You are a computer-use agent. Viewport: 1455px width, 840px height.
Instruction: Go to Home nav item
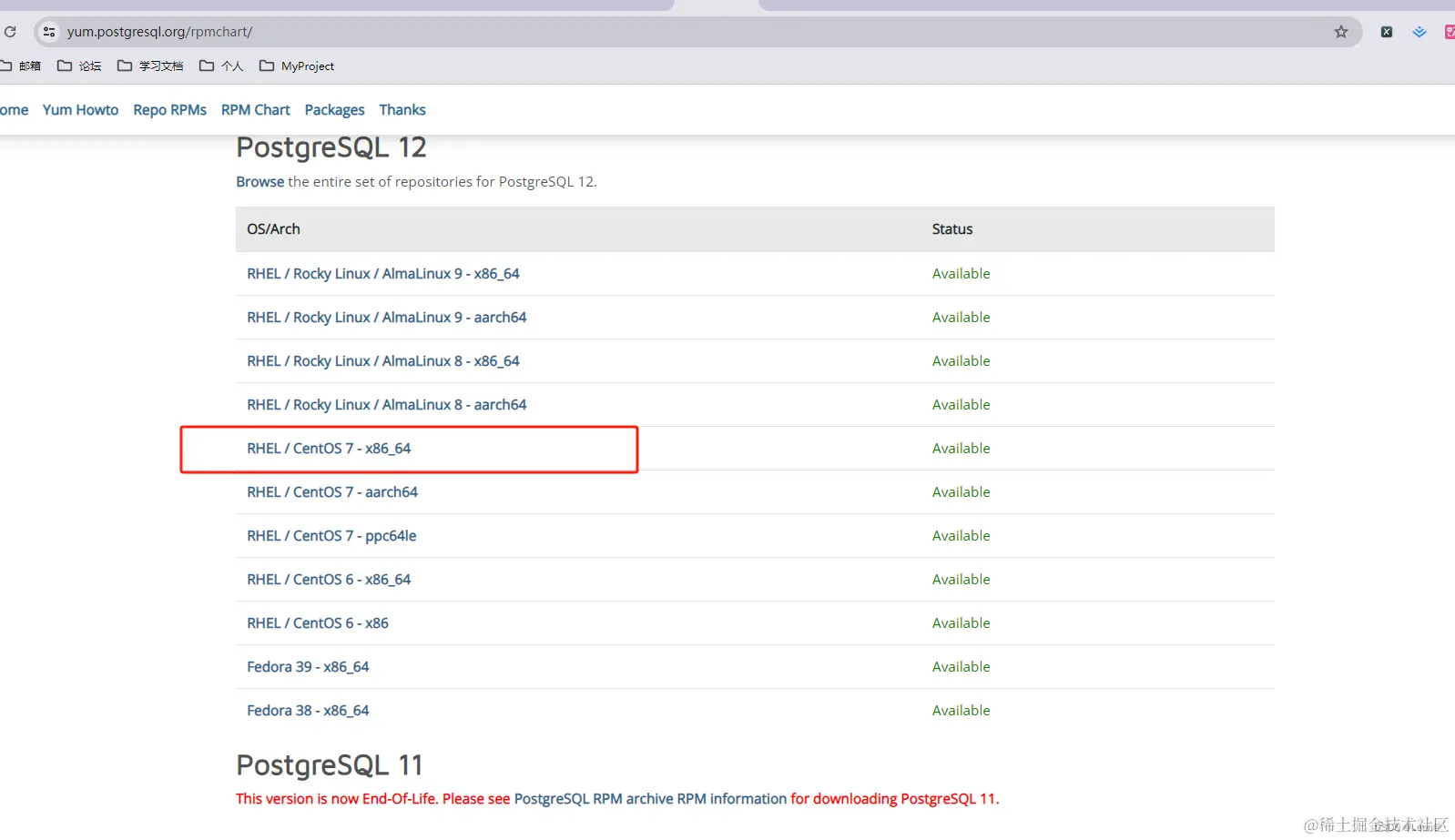click(14, 110)
